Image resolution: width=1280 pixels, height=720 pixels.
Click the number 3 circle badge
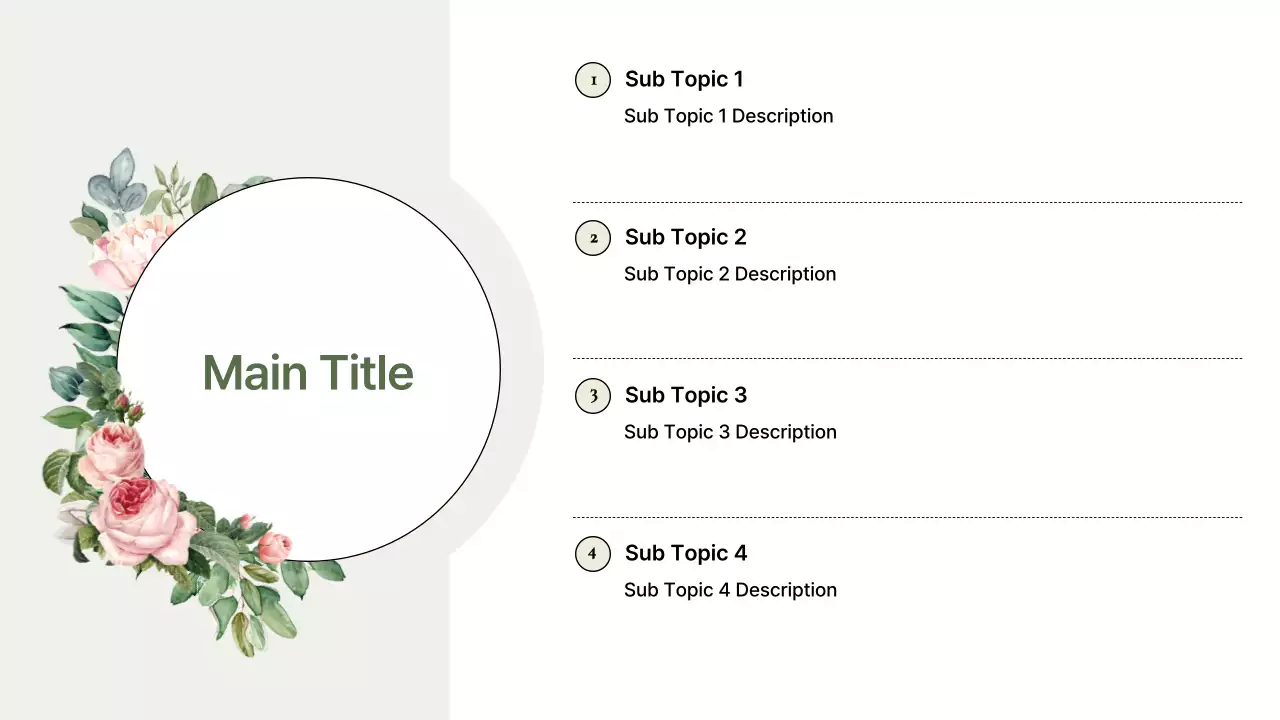coord(593,396)
